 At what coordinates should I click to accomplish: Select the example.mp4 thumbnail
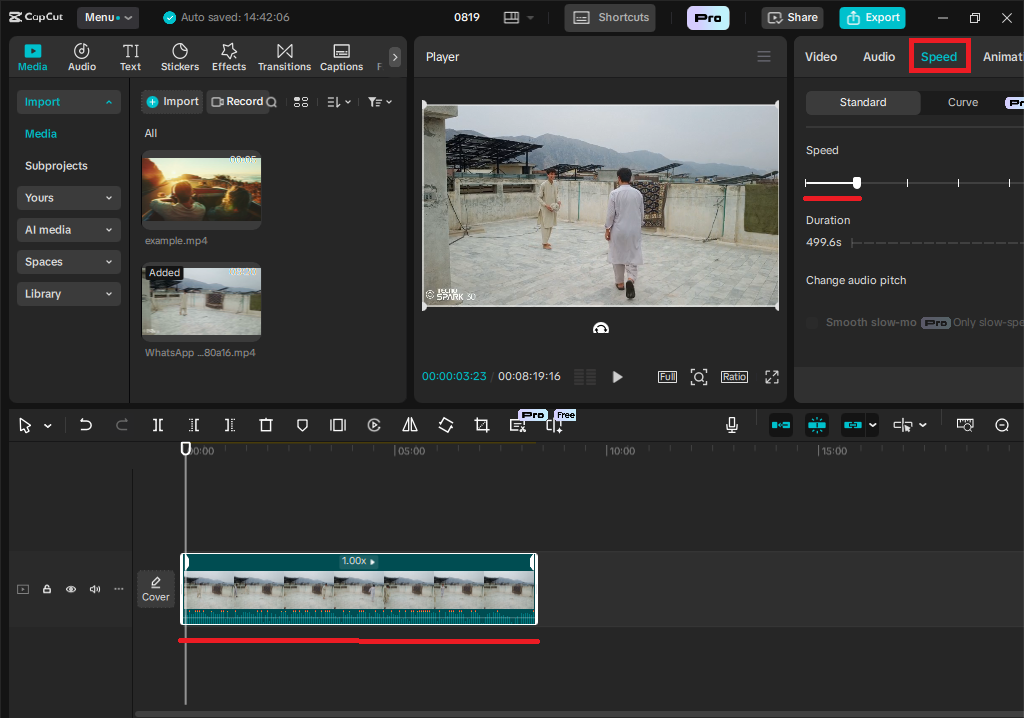(x=201, y=190)
